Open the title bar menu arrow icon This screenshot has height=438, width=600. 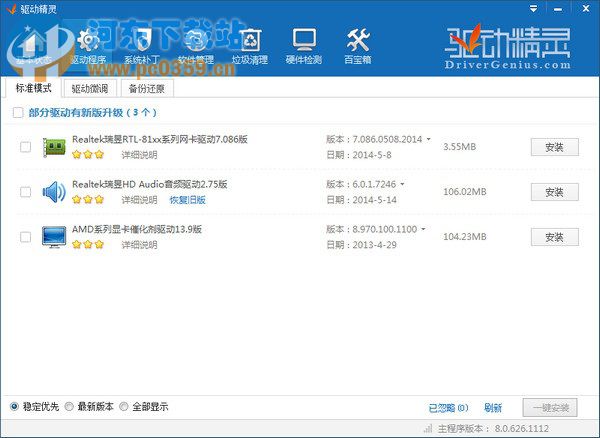[x=533, y=8]
